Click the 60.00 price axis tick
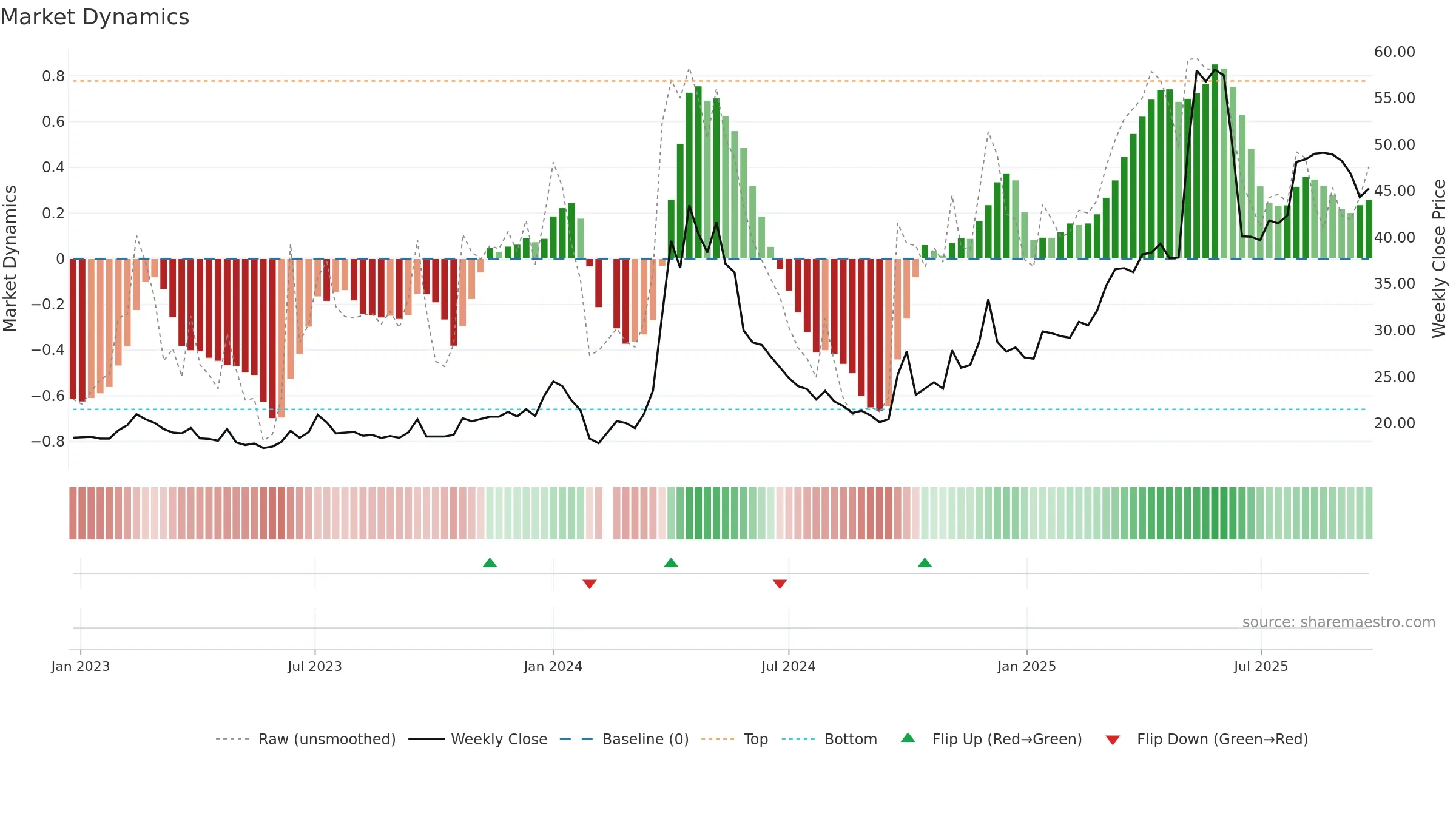Image resolution: width=1456 pixels, height=819 pixels. coord(1395,52)
